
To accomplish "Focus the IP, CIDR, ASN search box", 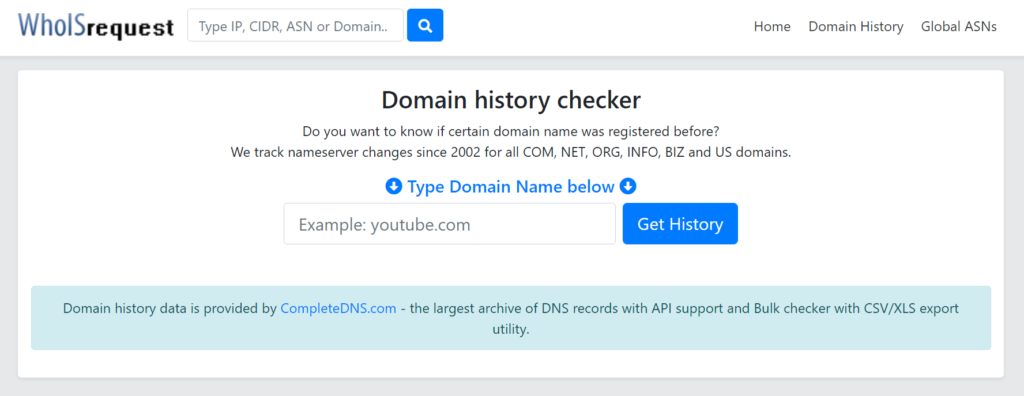I will coord(295,25).
